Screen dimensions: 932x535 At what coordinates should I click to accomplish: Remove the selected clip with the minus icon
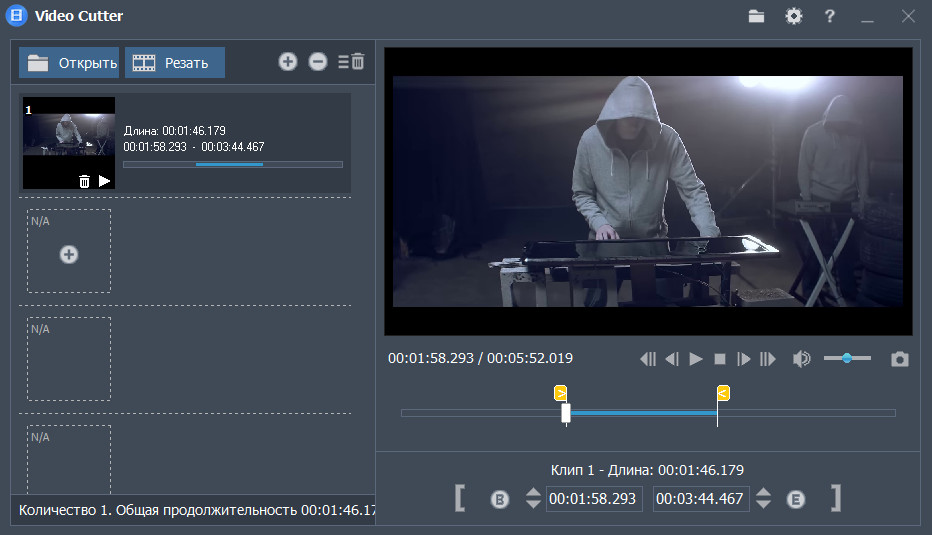(318, 62)
